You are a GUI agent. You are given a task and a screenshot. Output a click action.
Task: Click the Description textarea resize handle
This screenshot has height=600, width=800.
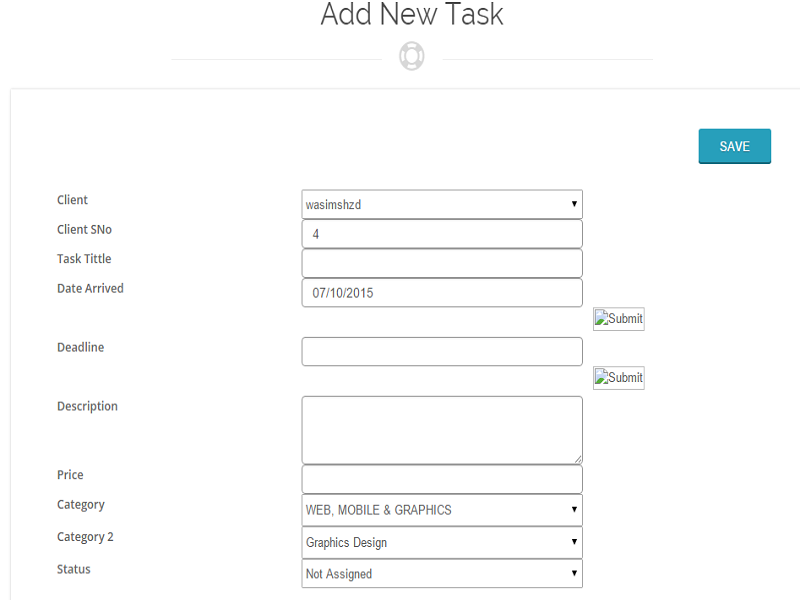577,459
